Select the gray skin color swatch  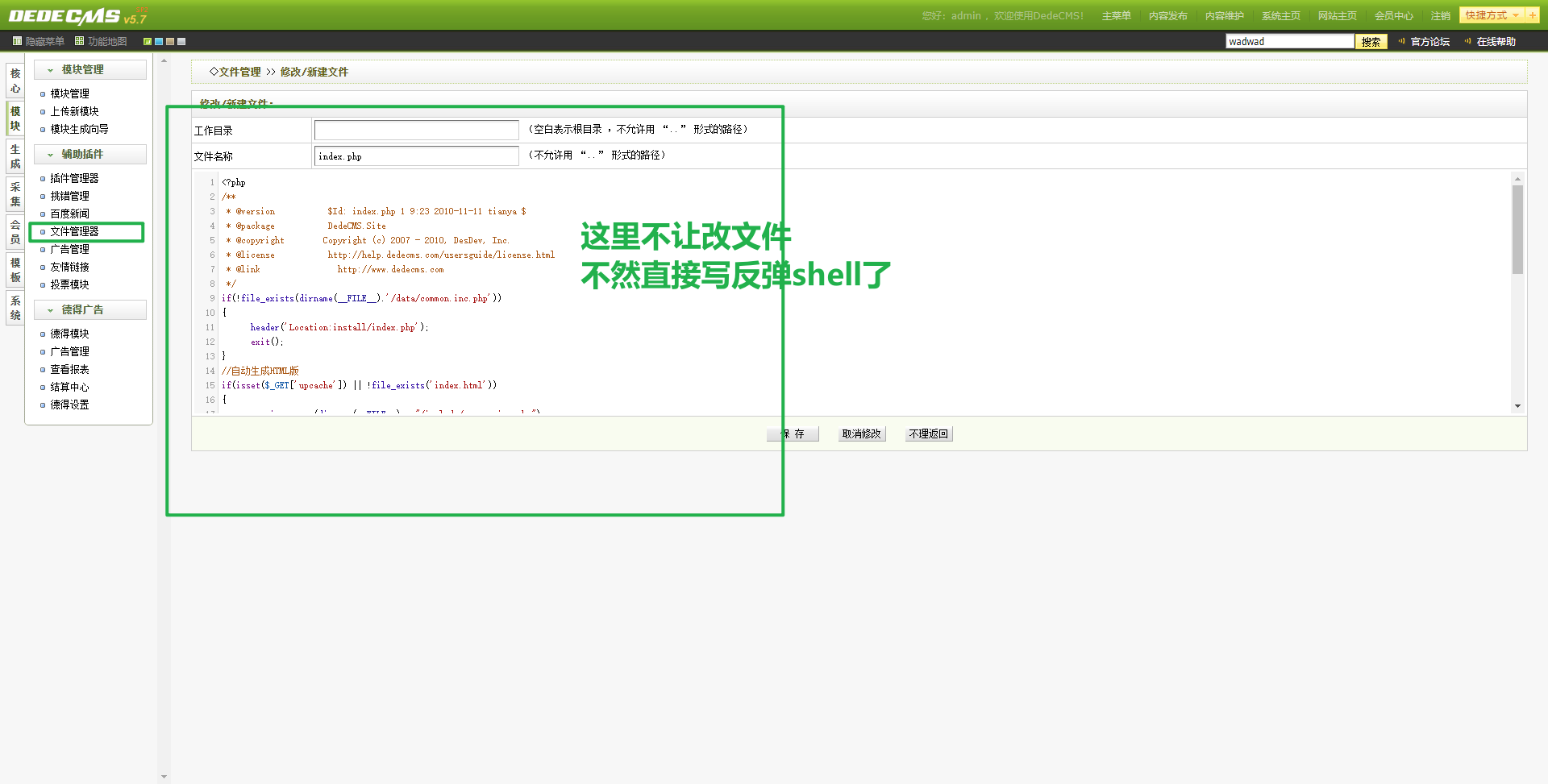181,41
